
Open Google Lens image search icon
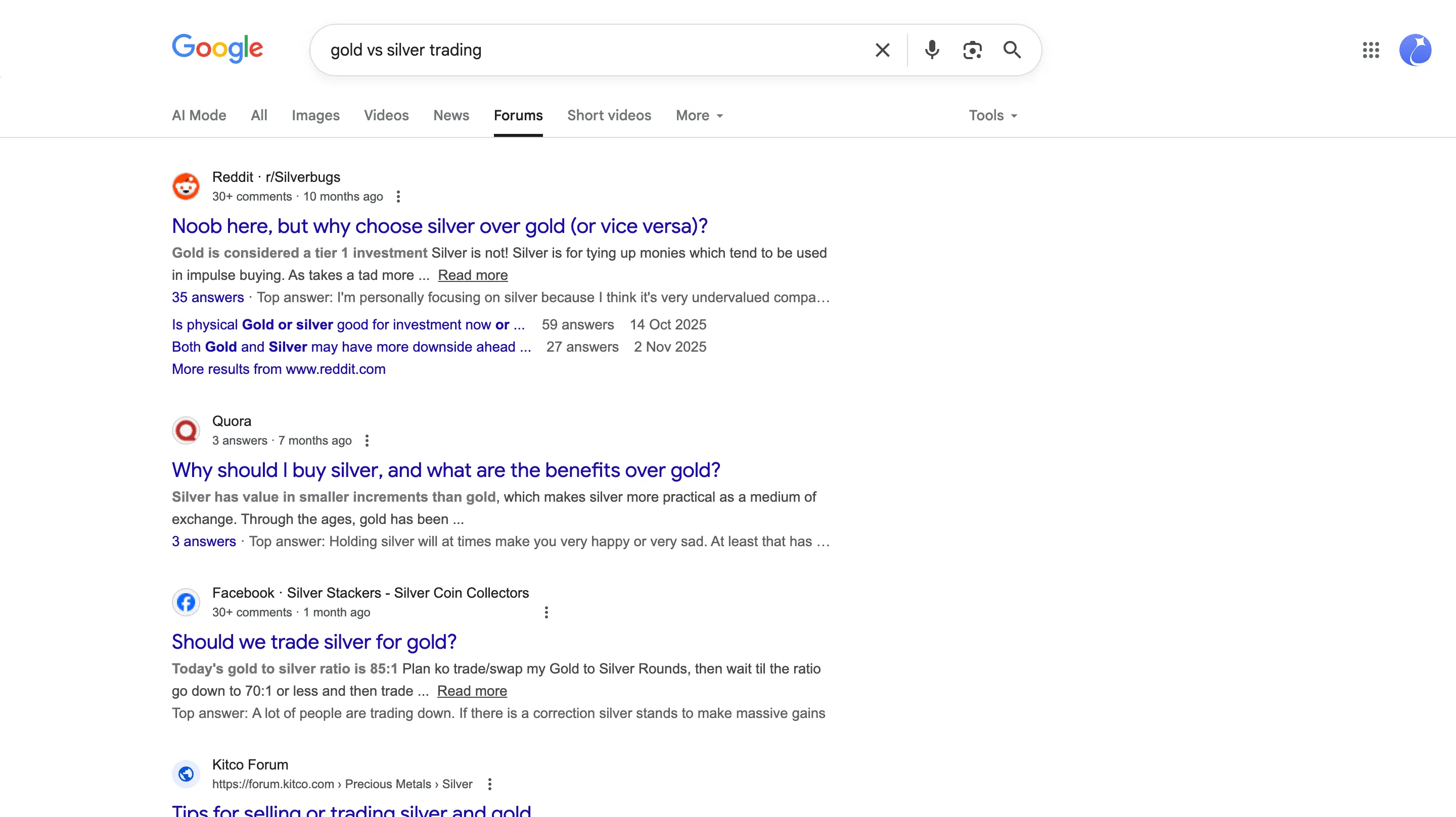(972, 51)
